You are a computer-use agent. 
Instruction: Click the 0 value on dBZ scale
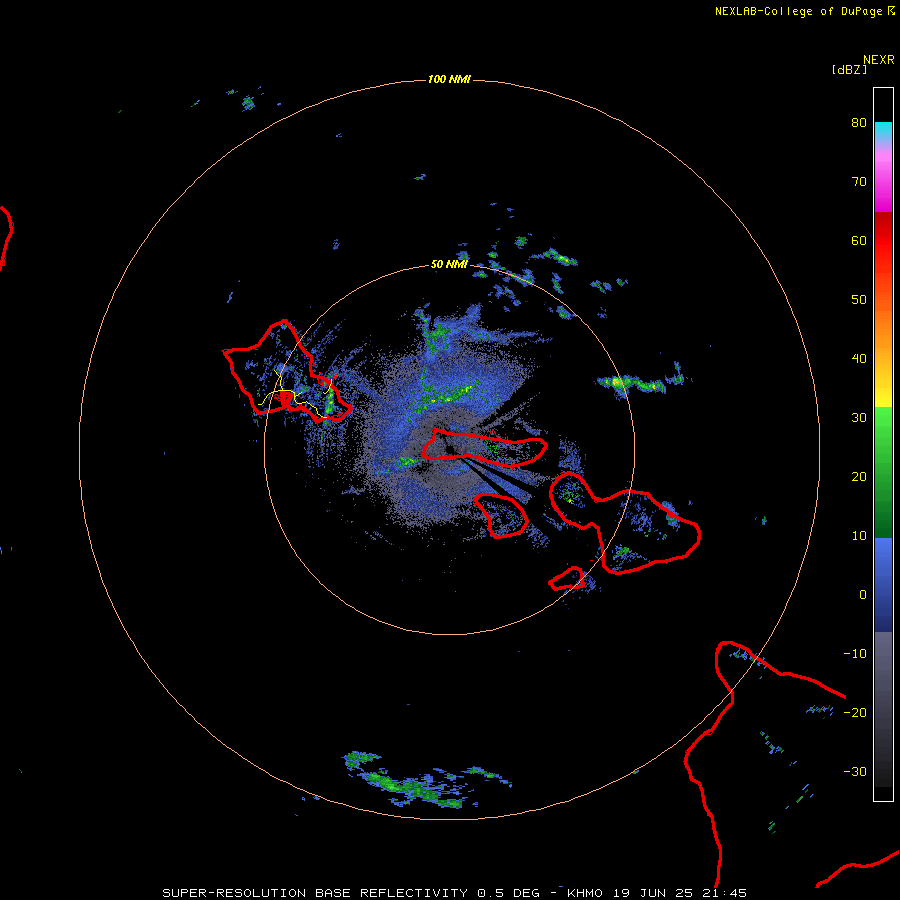[x=863, y=595]
